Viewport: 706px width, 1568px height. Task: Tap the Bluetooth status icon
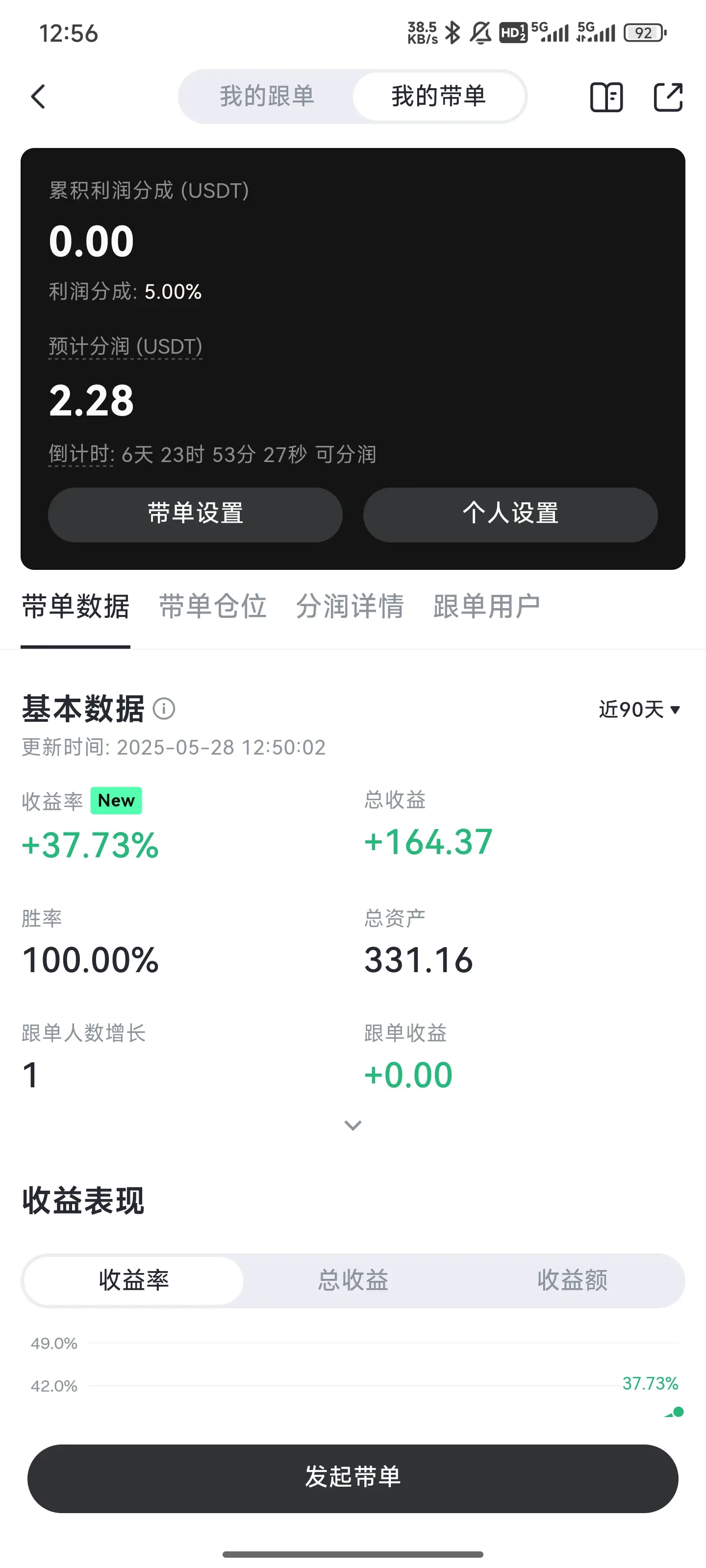point(452,32)
